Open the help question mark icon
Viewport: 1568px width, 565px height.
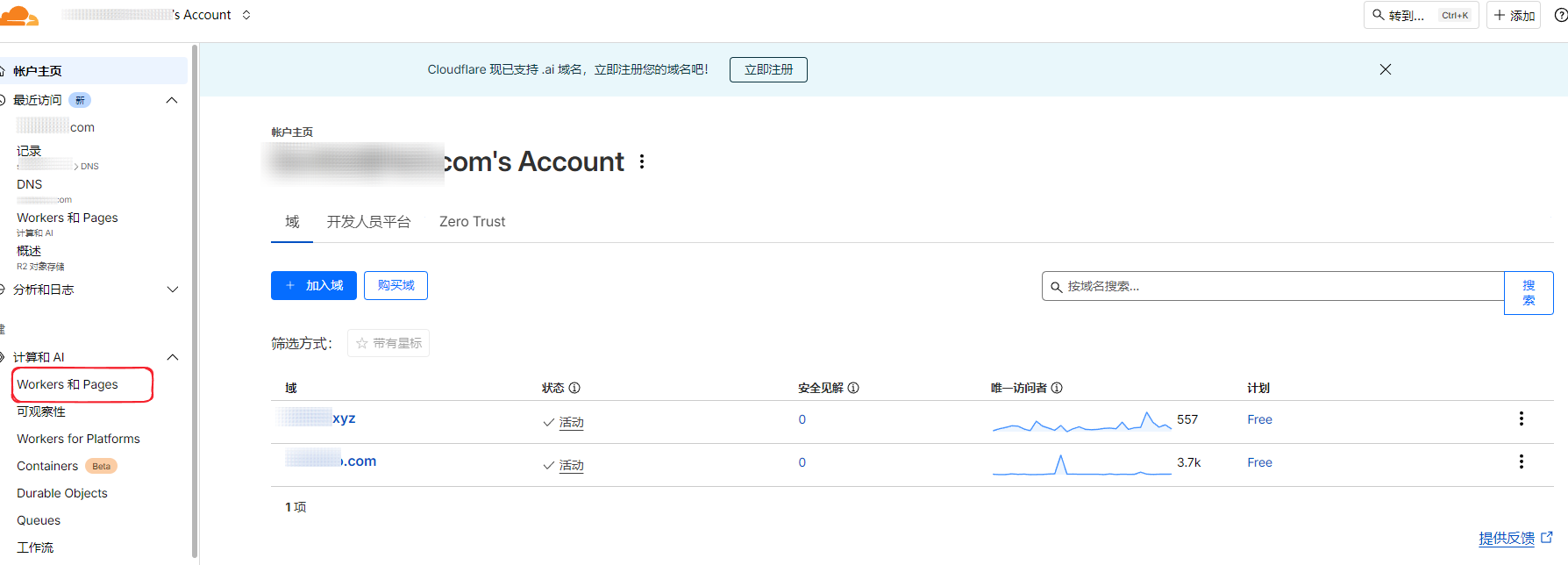pos(1560,15)
